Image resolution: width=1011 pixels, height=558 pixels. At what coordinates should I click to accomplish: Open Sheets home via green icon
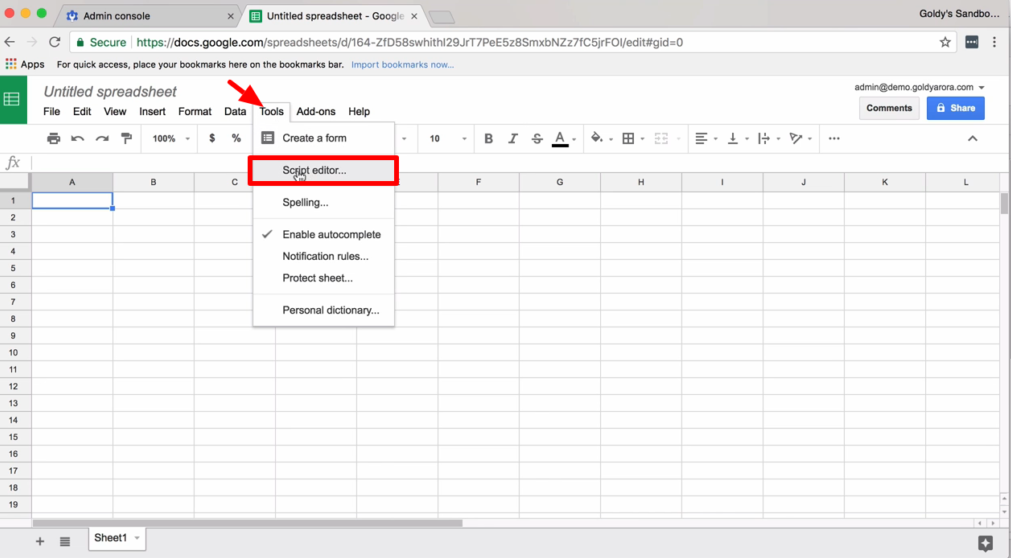click(x=13, y=99)
